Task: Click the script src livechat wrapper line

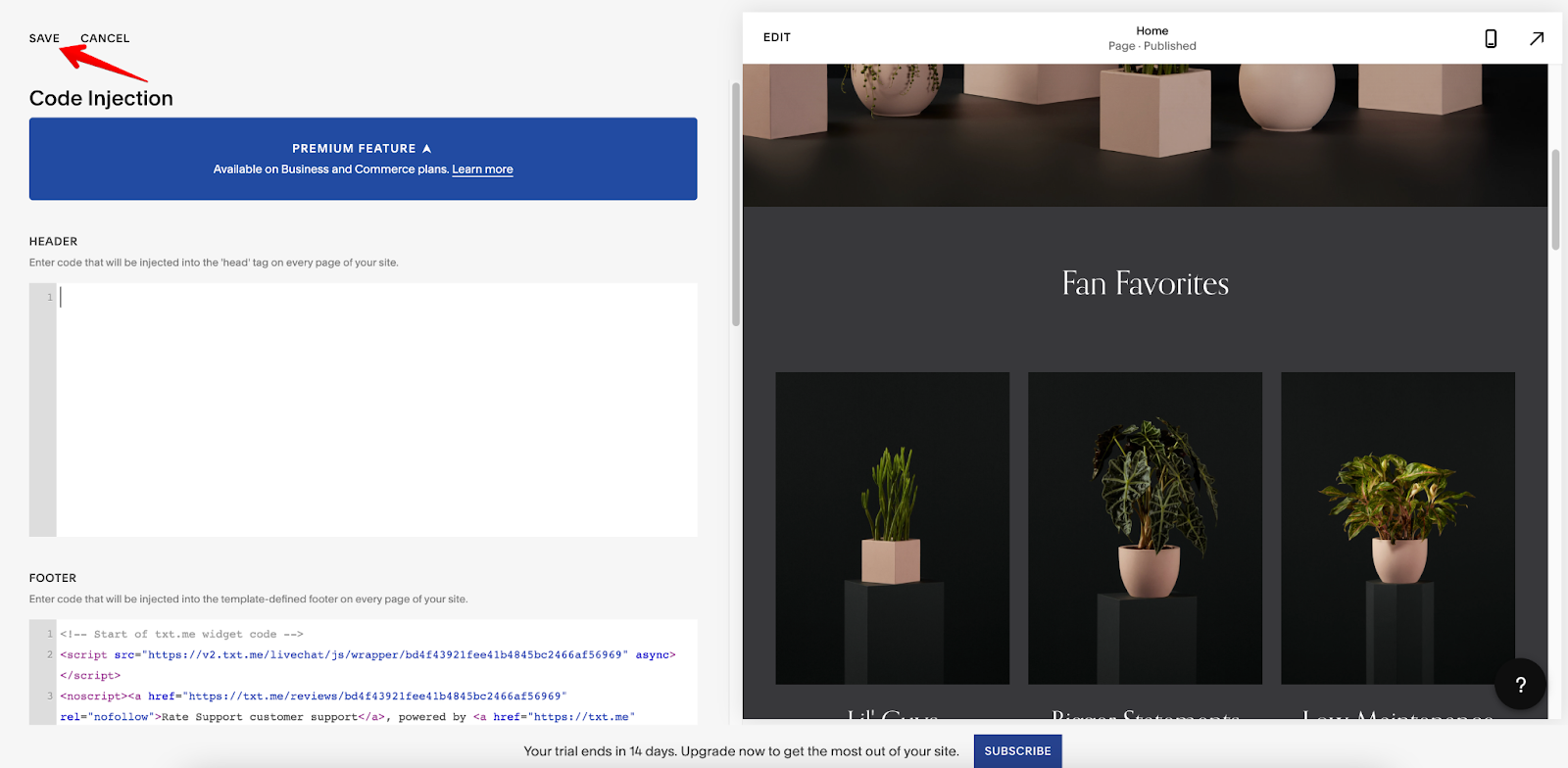Action: [367, 654]
